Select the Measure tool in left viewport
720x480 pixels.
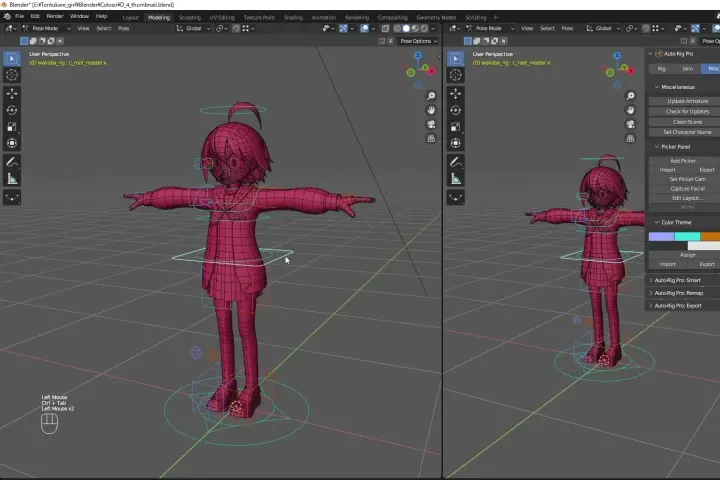[12, 179]
